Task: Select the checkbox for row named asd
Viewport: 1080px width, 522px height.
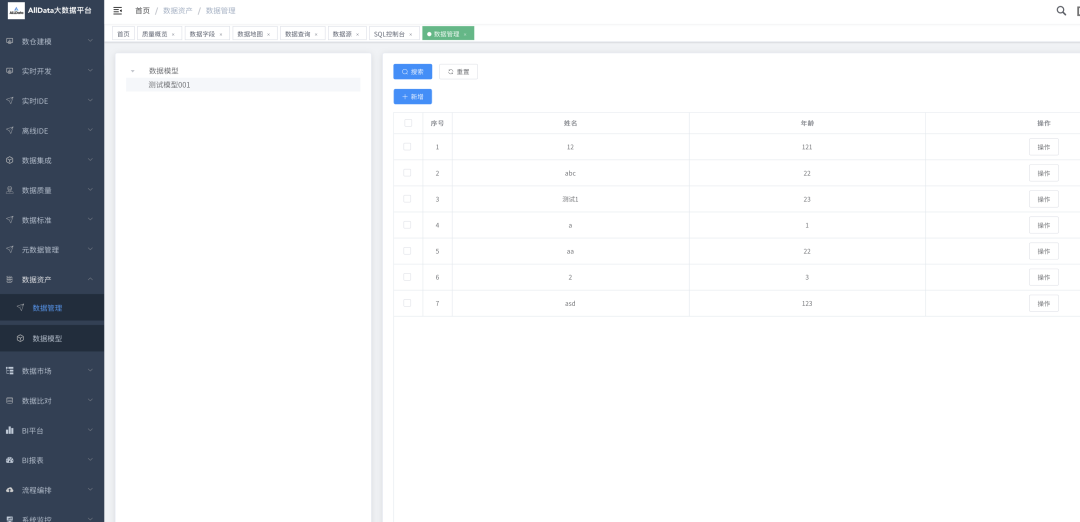Action: [407, 303]
